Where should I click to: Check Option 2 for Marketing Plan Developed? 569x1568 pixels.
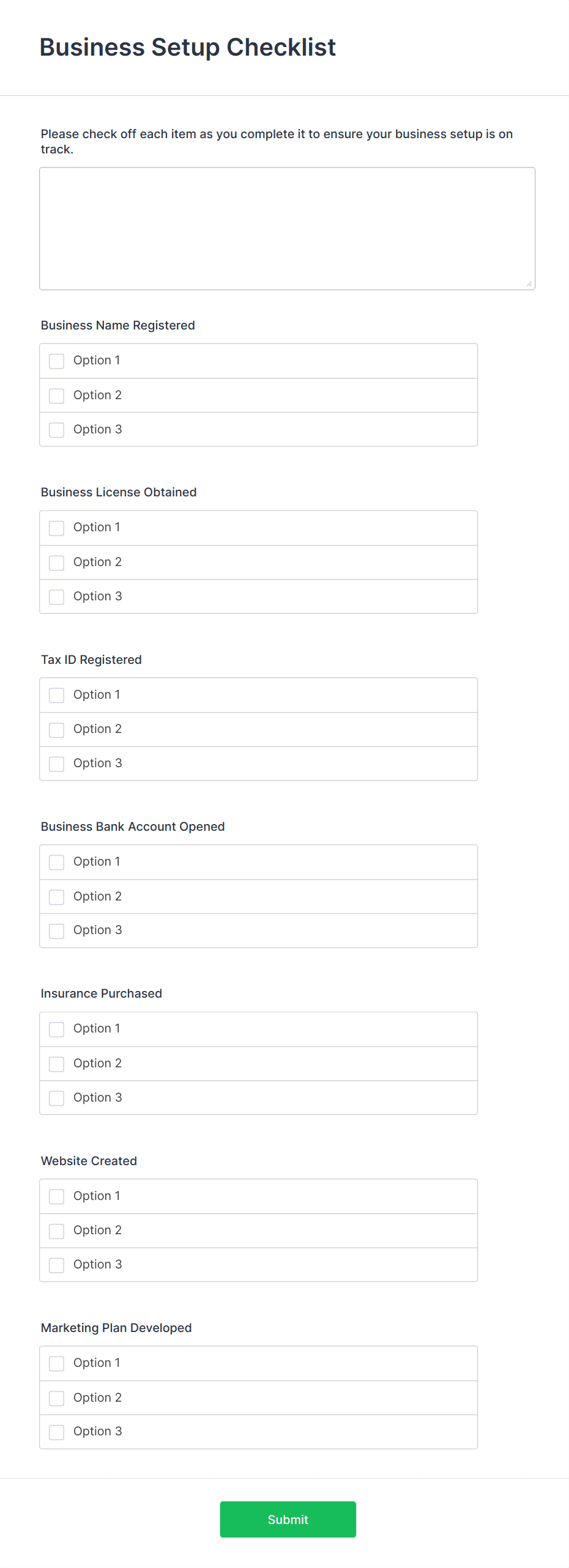[57, 1398]
